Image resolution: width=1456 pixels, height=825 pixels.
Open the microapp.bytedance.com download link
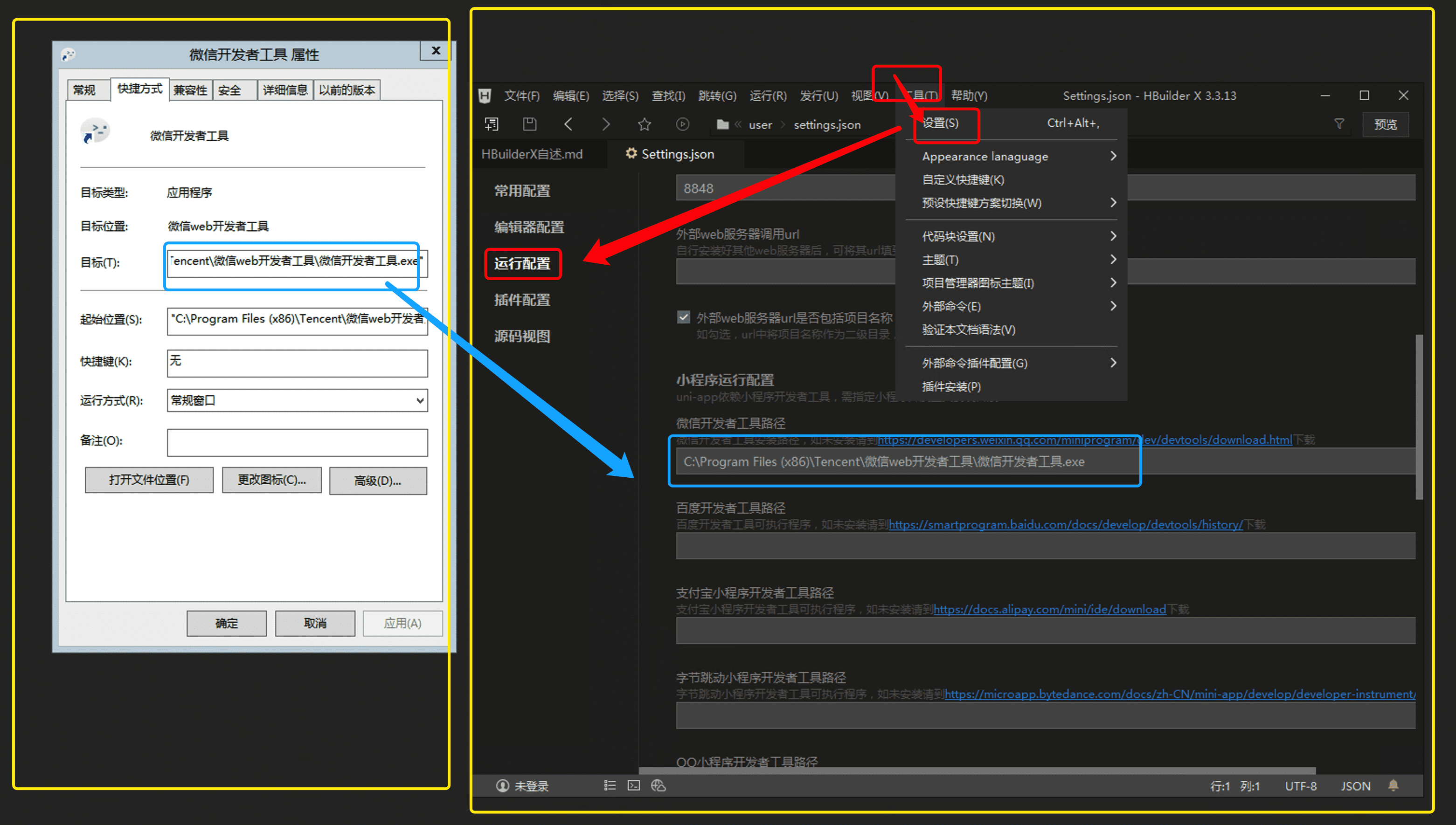(x=1180, y=694)
